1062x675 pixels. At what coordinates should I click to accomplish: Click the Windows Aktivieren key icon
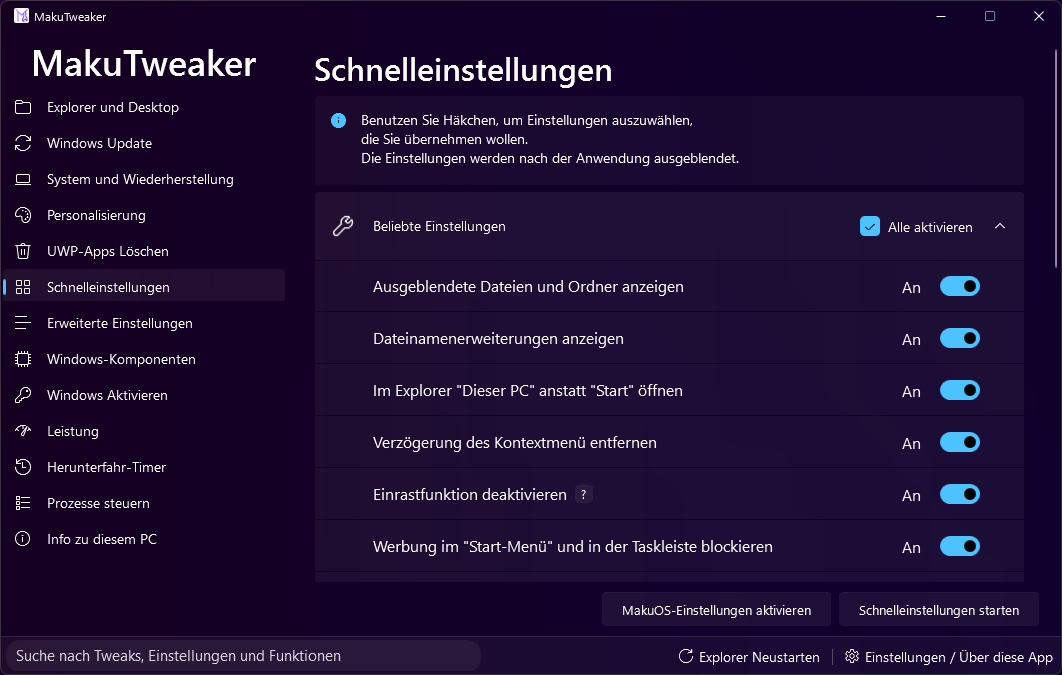23,395
